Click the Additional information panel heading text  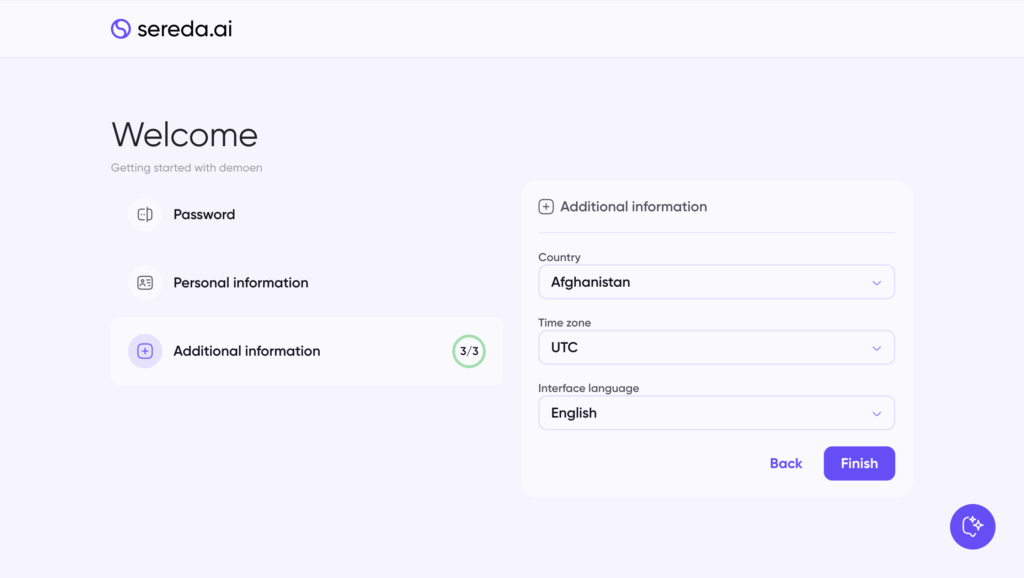point(633,207)
